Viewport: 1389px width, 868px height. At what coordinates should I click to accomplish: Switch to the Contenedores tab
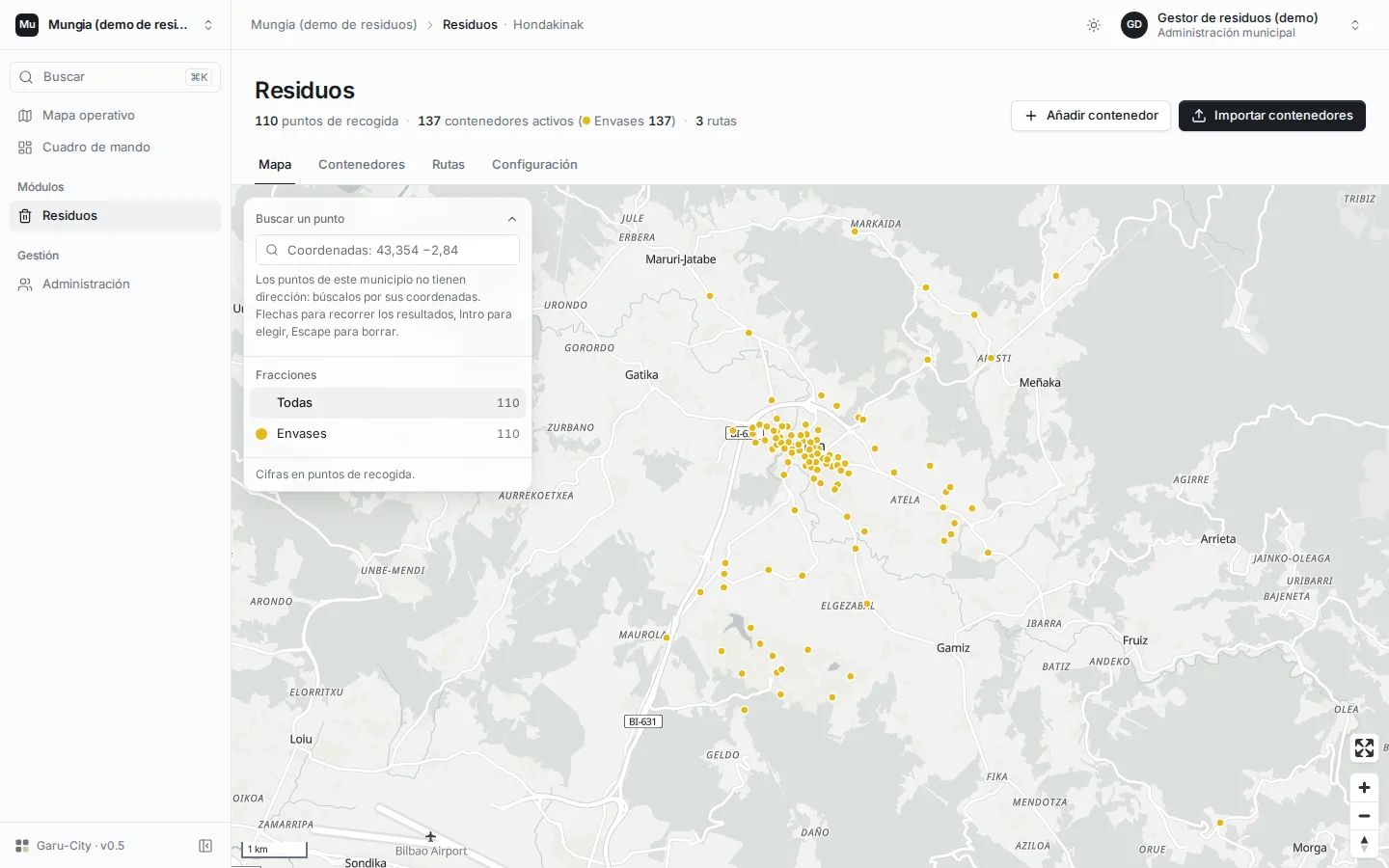362,165
